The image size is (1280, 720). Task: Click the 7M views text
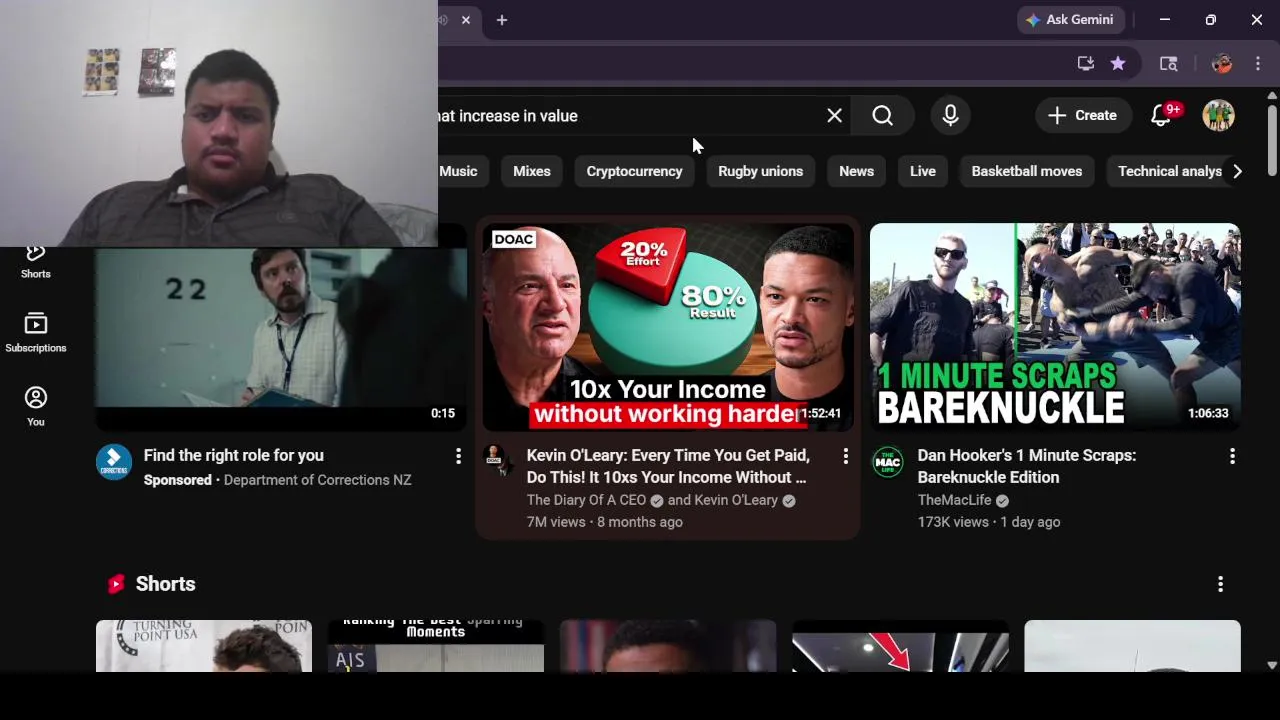[556, 522]
